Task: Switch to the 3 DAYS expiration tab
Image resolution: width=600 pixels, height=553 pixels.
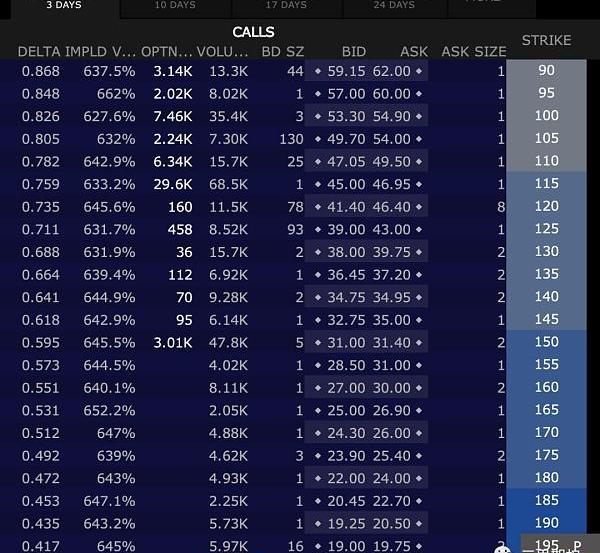Action: pos(64,6)
